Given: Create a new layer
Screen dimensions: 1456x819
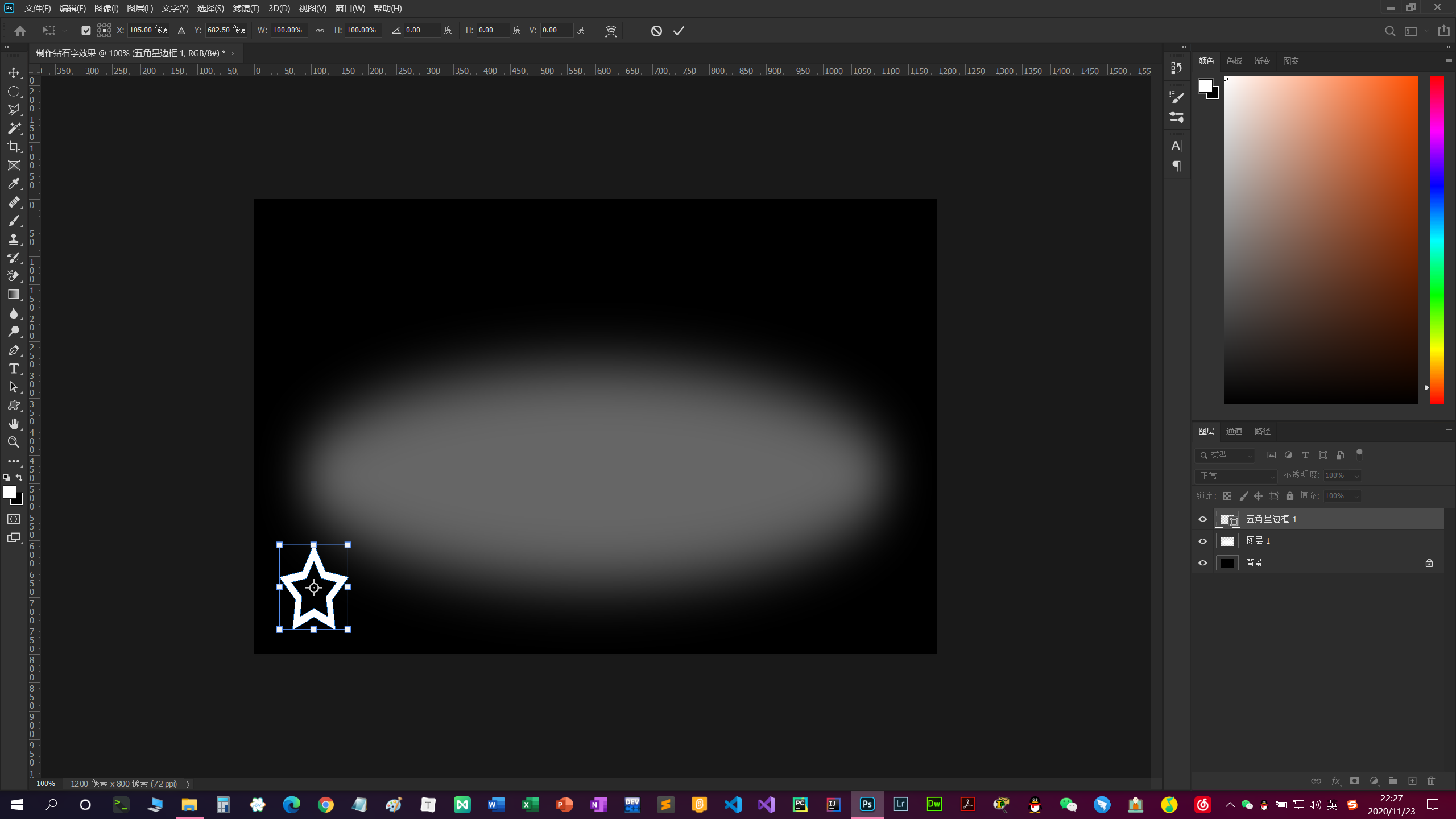Looking at the screenshot, I should pos(1412,781).
